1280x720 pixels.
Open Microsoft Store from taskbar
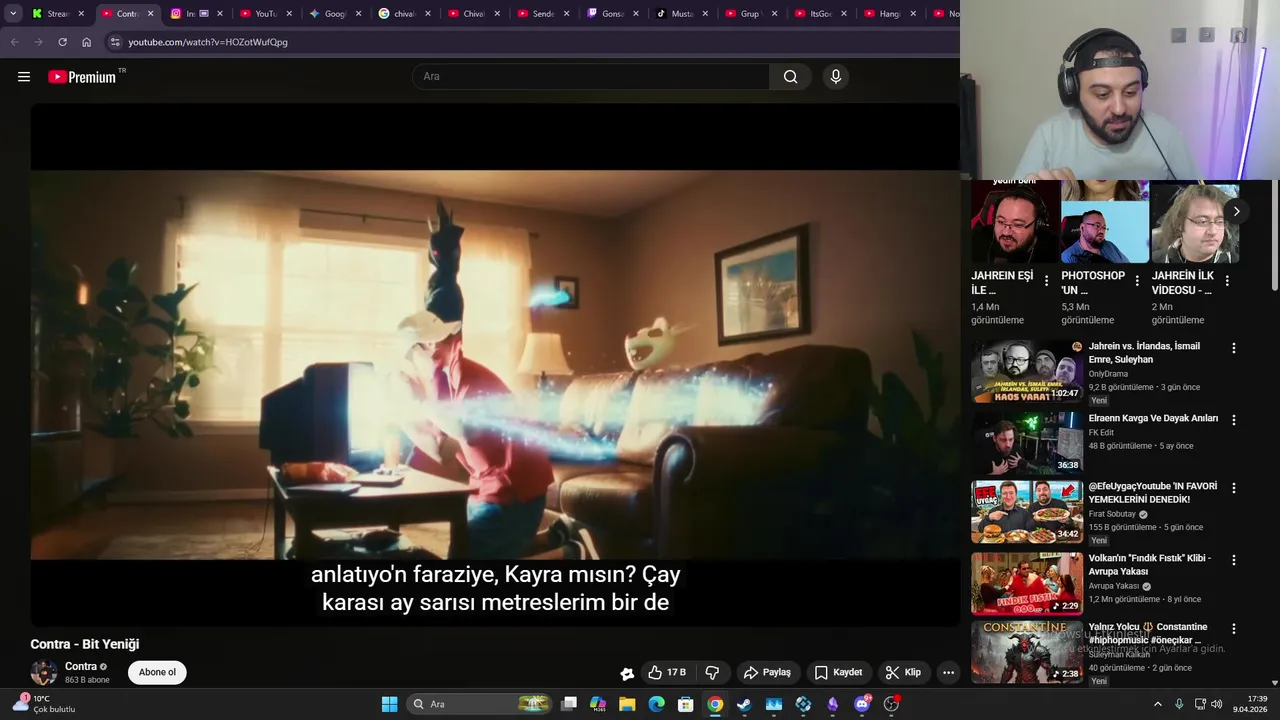point(686,704)
